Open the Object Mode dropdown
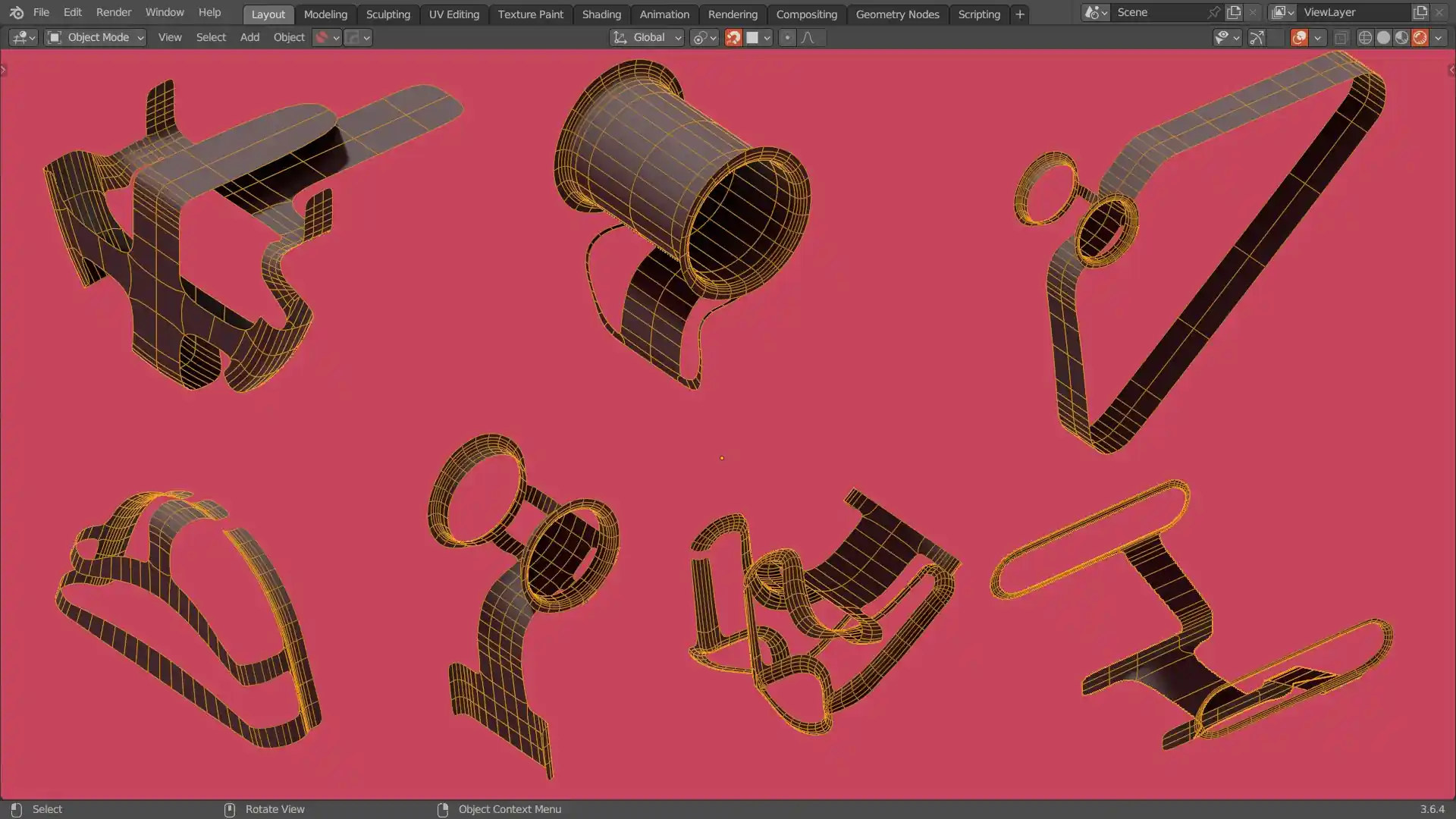1456x819 pixels. (x=96, y=37)
